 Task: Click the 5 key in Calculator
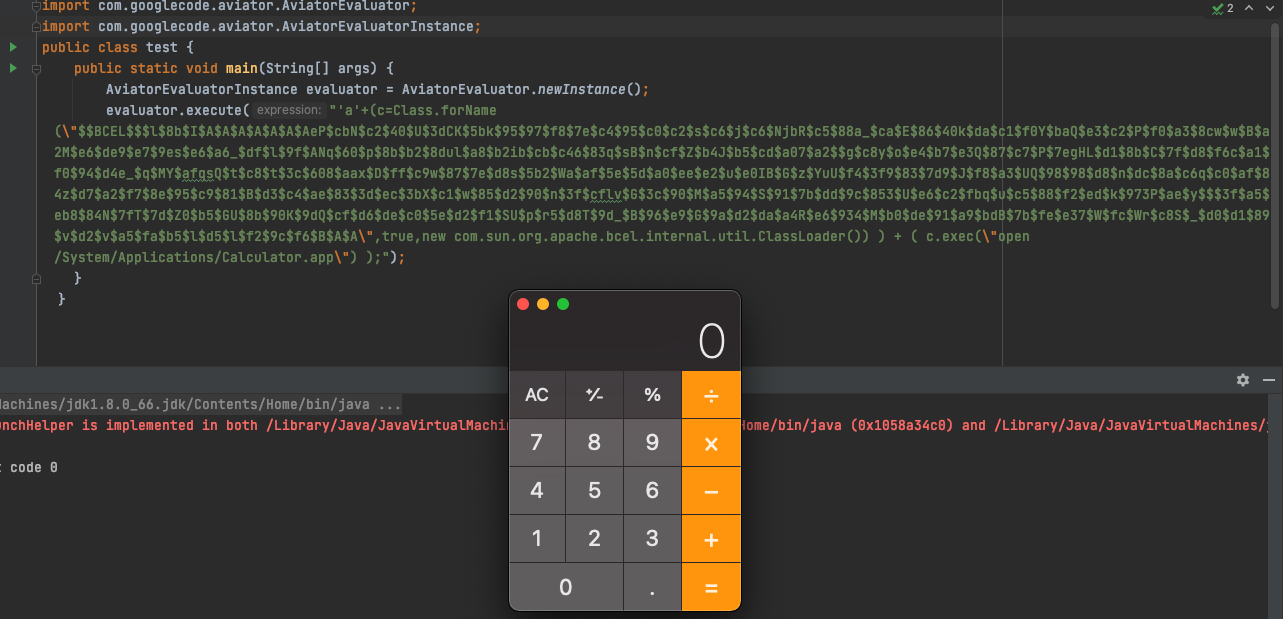point(594,491)
